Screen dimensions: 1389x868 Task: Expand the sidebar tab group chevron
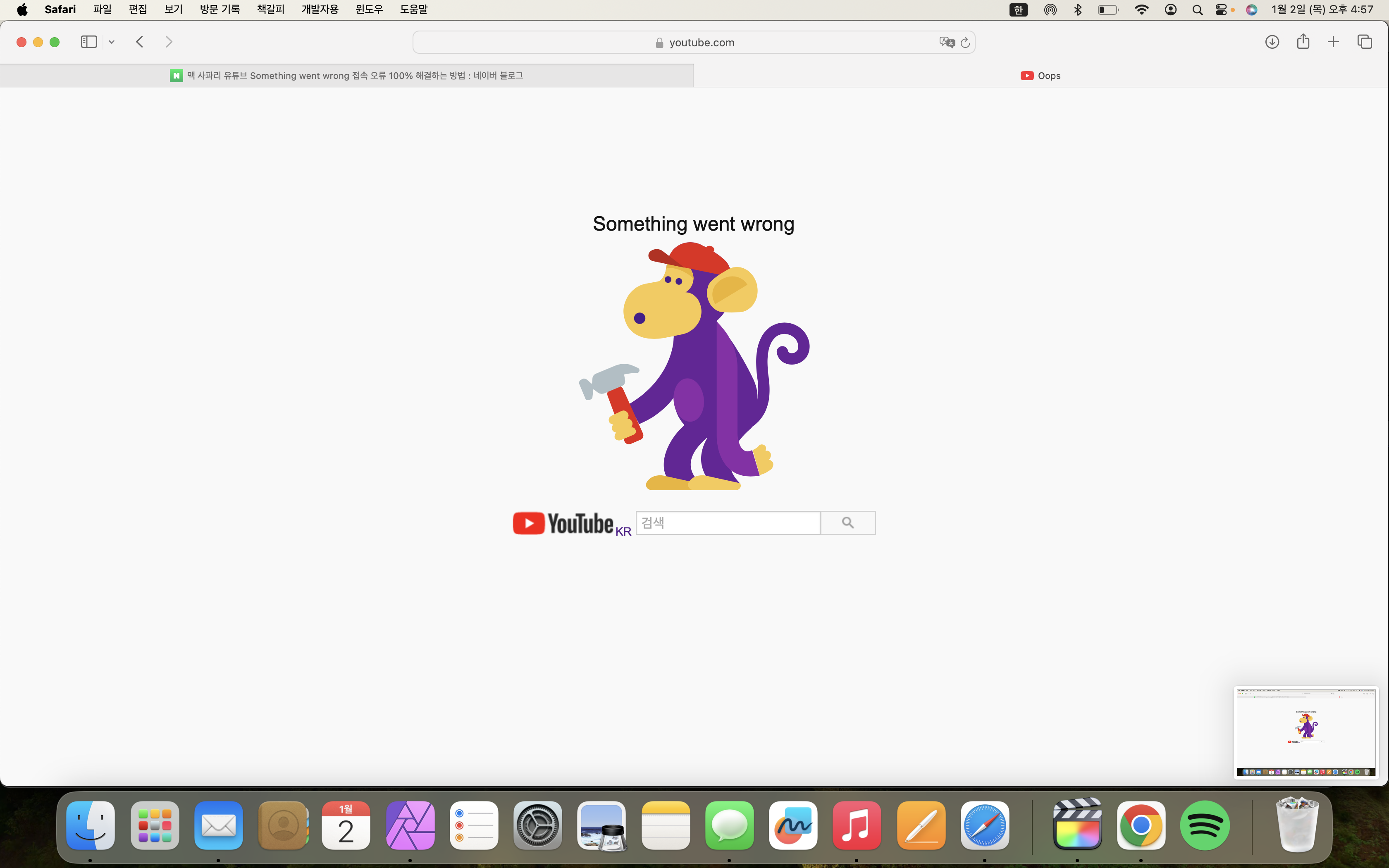coord(112,42)
